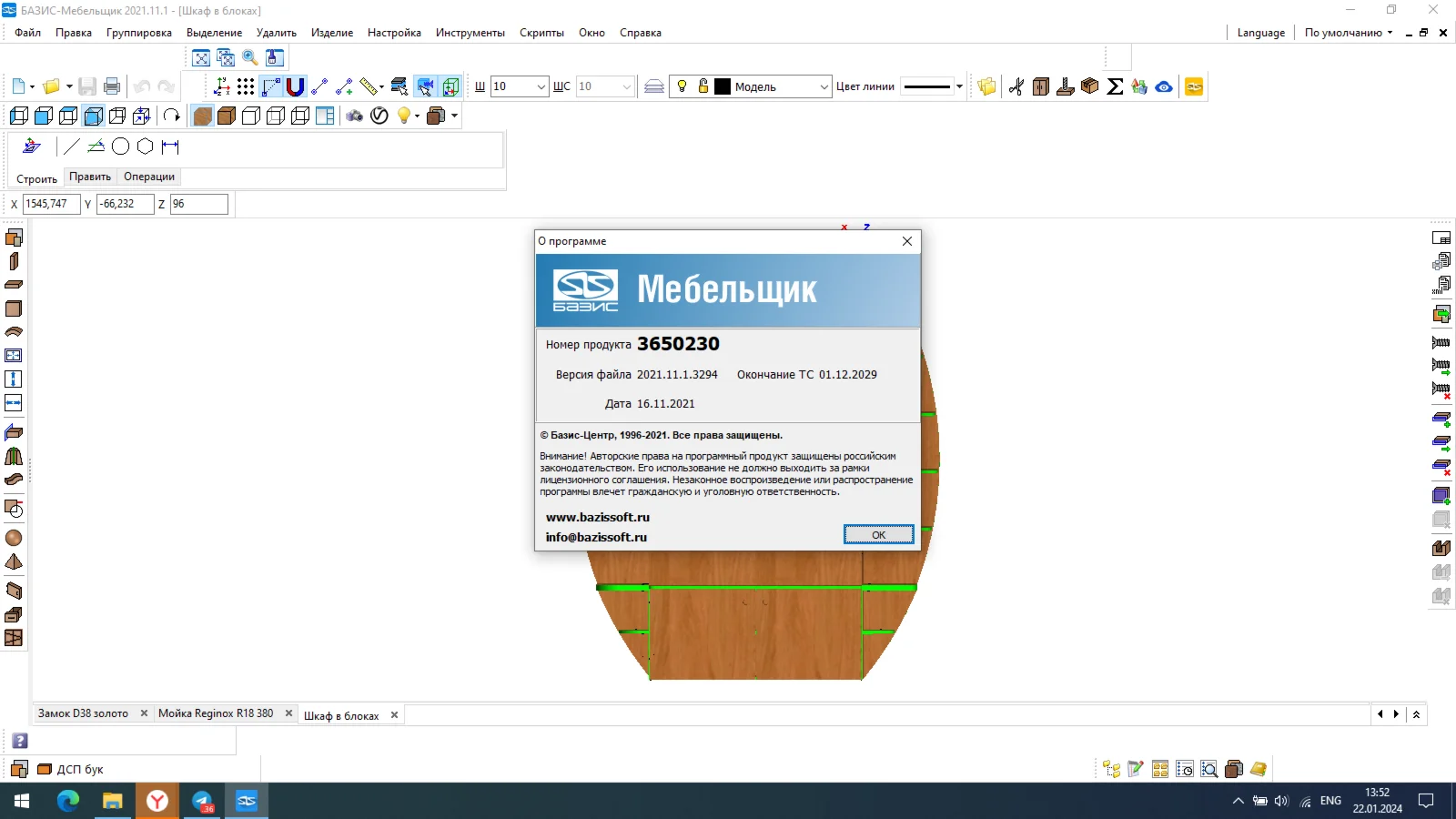Viewport: 1456px width, 819px height.
Task: Click the show-all fit view icon
Action: tap(201, 58)
